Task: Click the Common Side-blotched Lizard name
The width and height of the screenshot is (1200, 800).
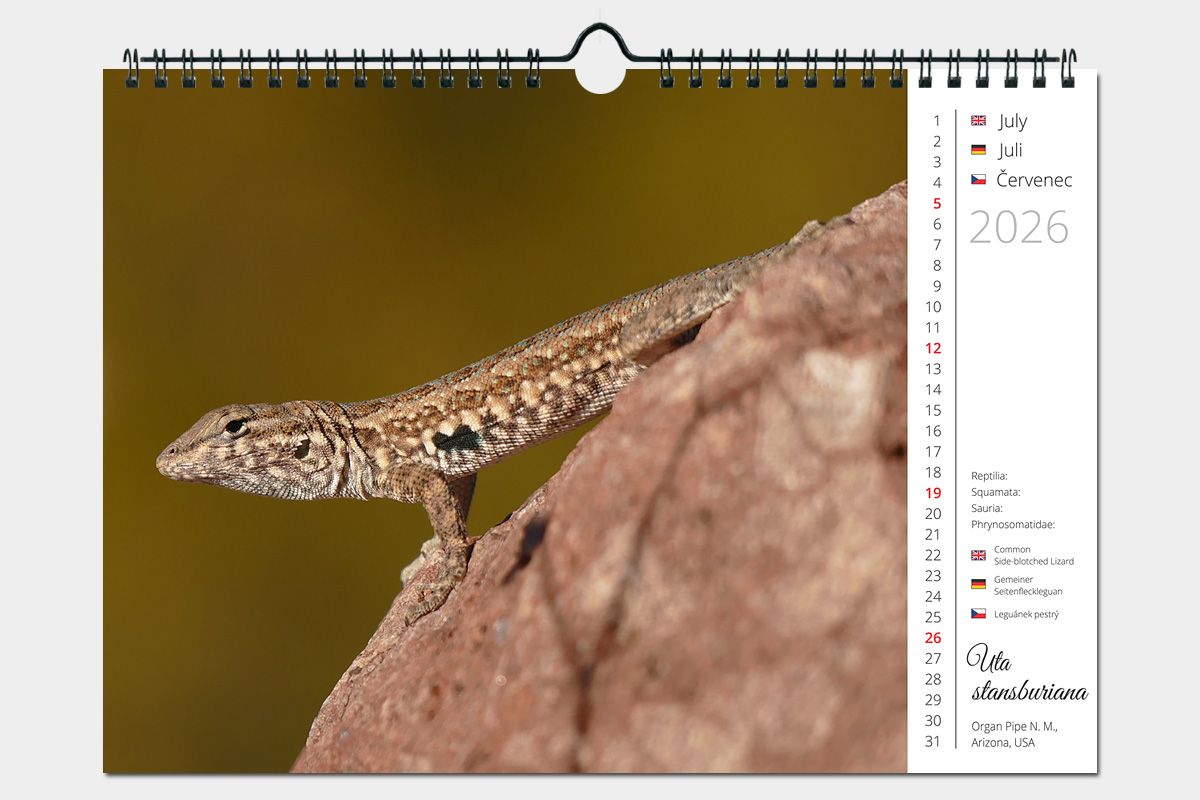Action: tap(1034, 555)
